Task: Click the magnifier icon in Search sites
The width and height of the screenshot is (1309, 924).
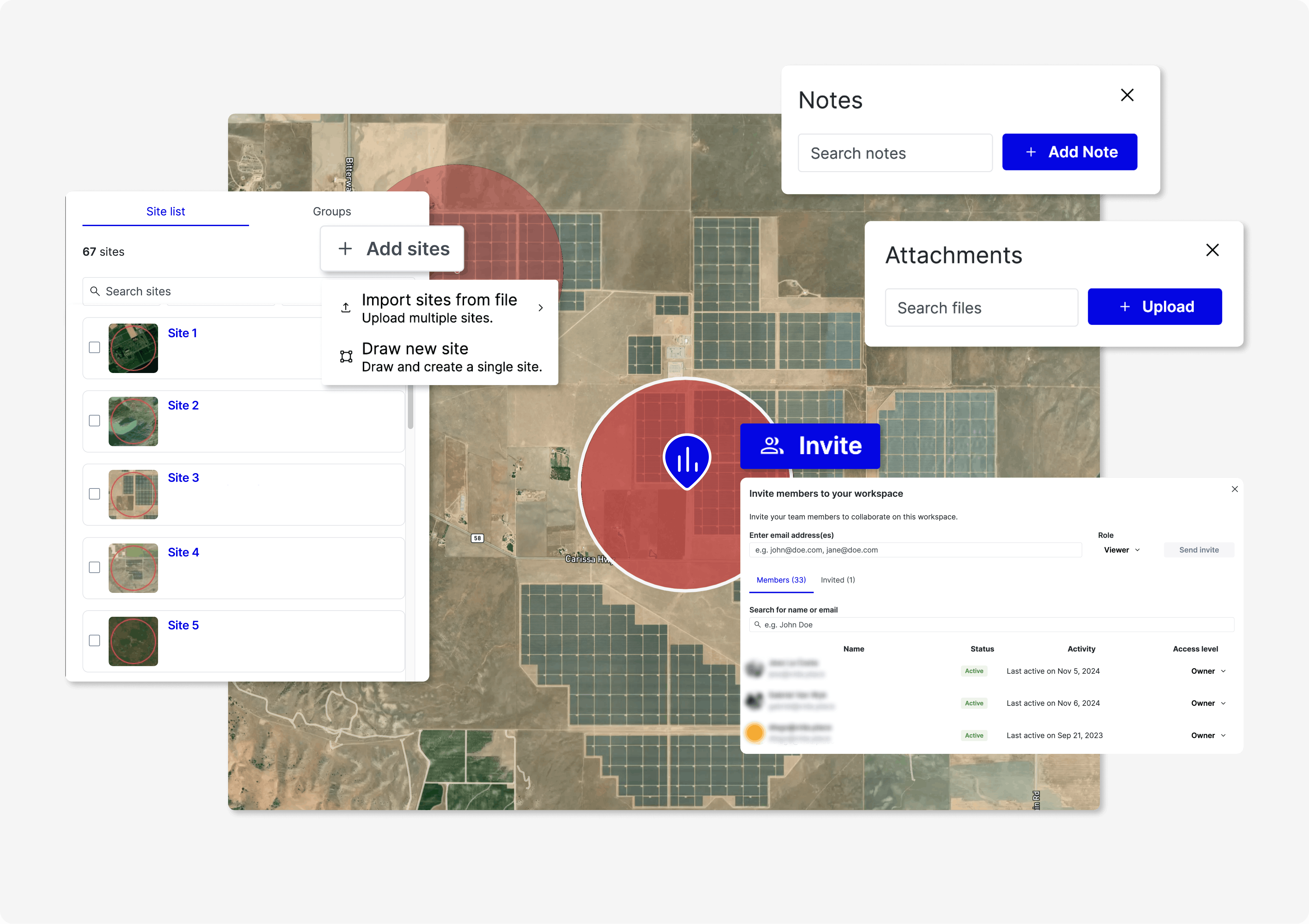Action: click(95, 291)
